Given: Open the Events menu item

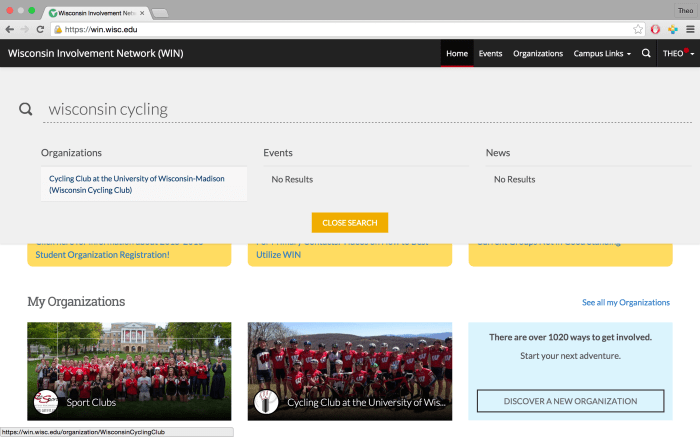Looking at the screenshot, I should (490, 53).
